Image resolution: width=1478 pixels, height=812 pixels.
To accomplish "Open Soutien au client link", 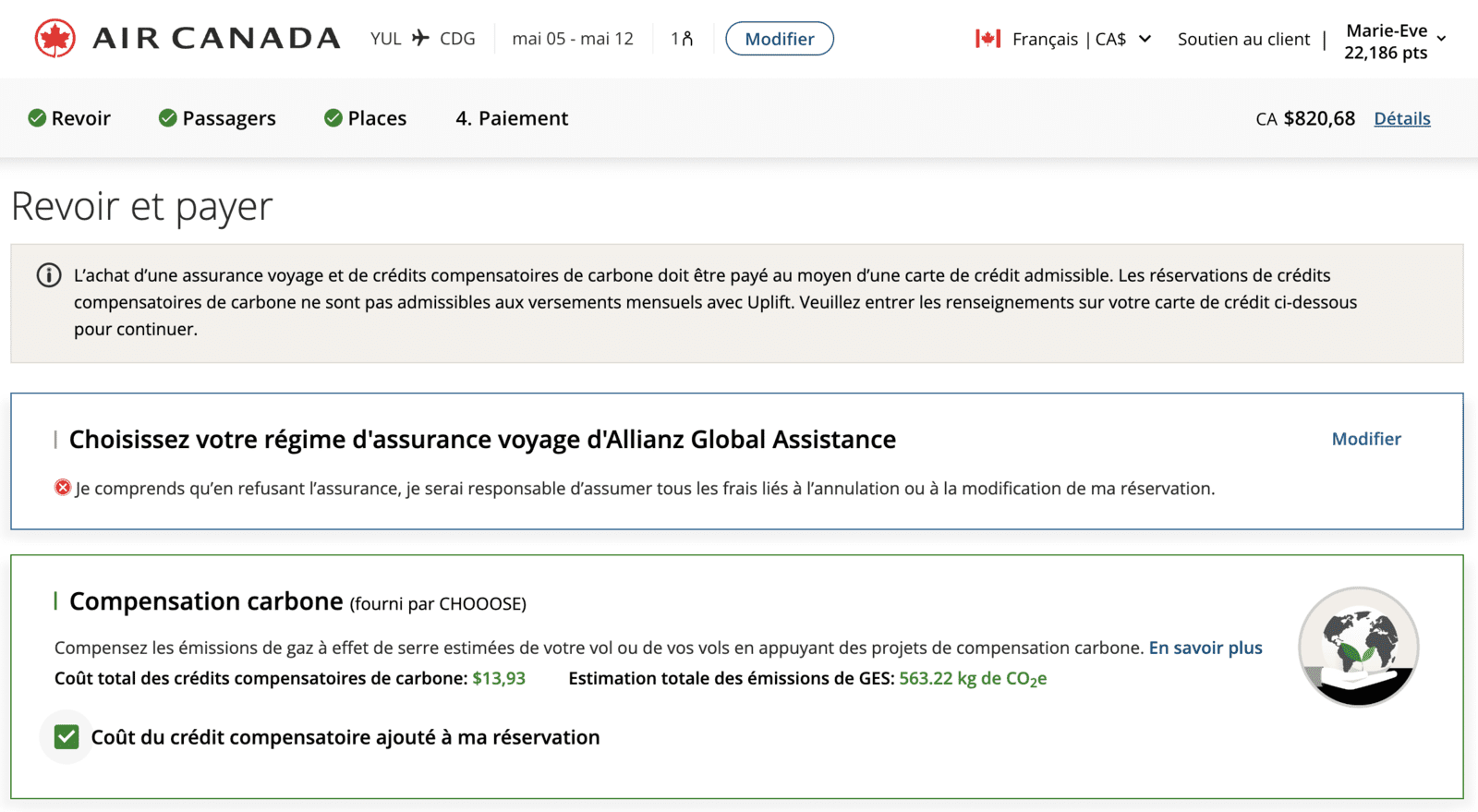I will (x=1243, y=39).
